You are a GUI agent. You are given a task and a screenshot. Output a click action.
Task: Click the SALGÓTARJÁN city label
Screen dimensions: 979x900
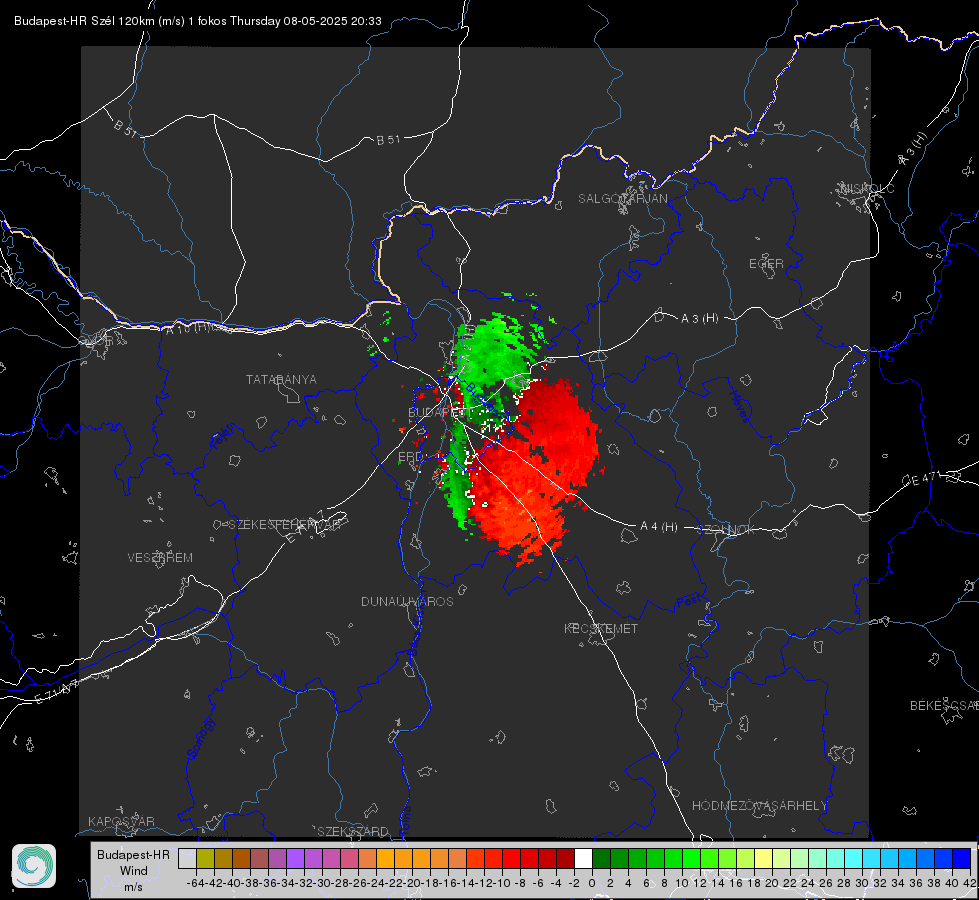click(x=622, y=199)
